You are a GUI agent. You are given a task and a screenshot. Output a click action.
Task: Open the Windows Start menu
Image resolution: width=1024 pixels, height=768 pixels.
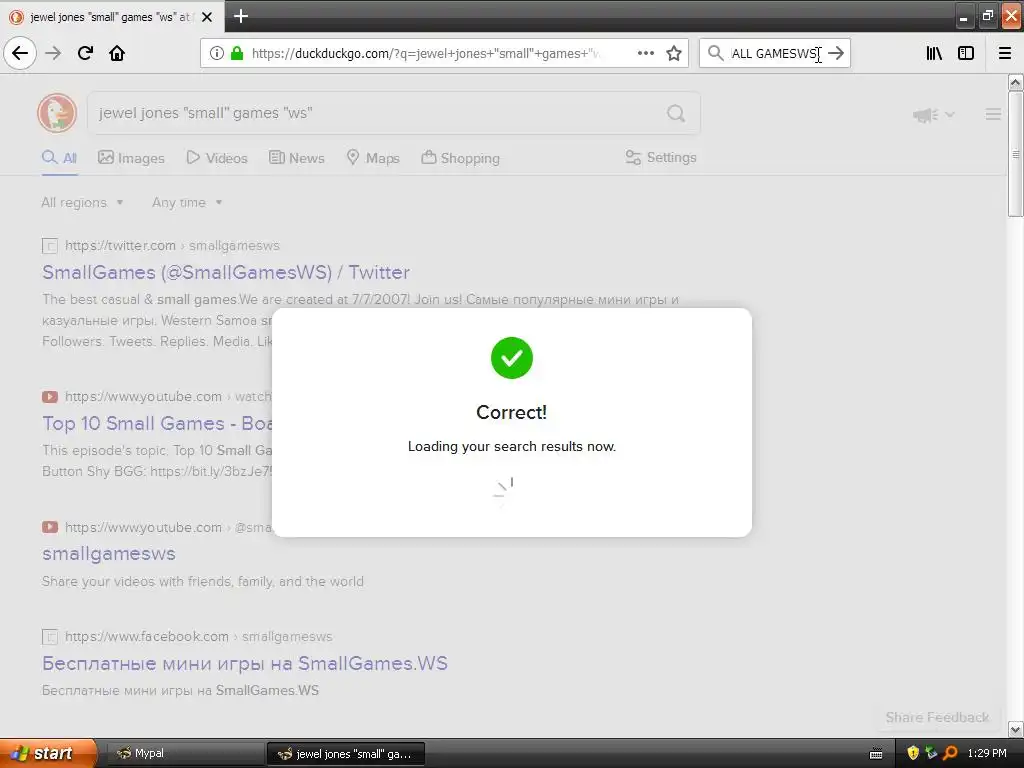pos(48,753)
